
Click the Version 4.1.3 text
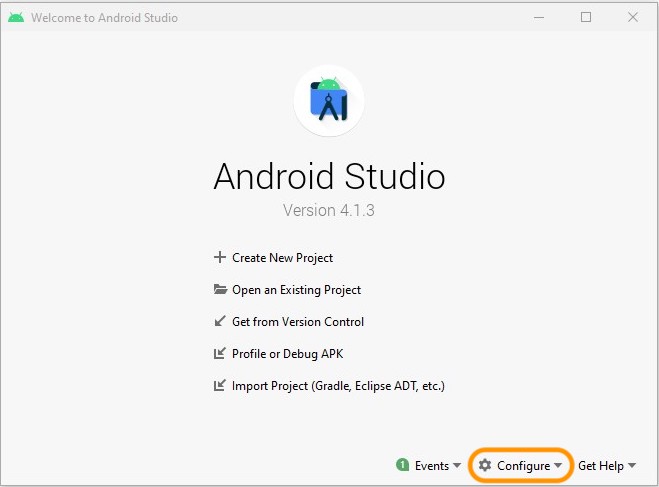click(329, 210)
